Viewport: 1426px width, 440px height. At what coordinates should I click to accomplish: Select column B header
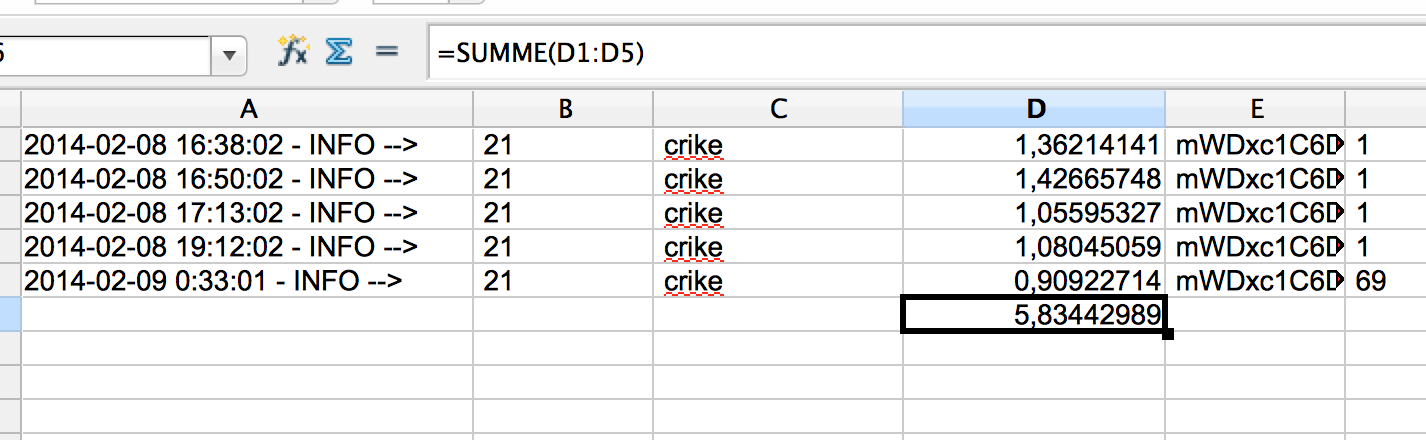(563, 109)
